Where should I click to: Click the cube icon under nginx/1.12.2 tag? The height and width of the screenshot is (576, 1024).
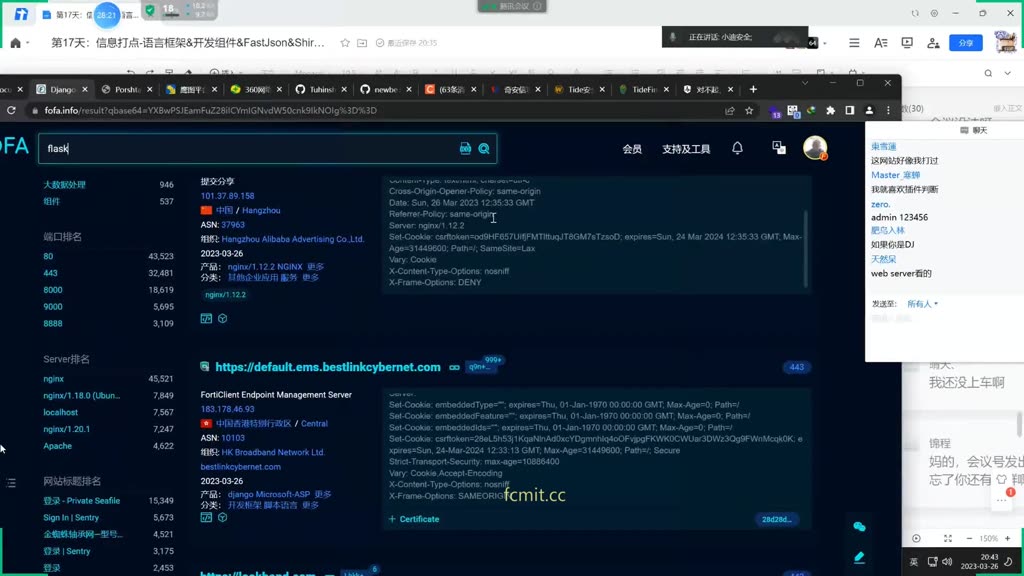point(223,319)
